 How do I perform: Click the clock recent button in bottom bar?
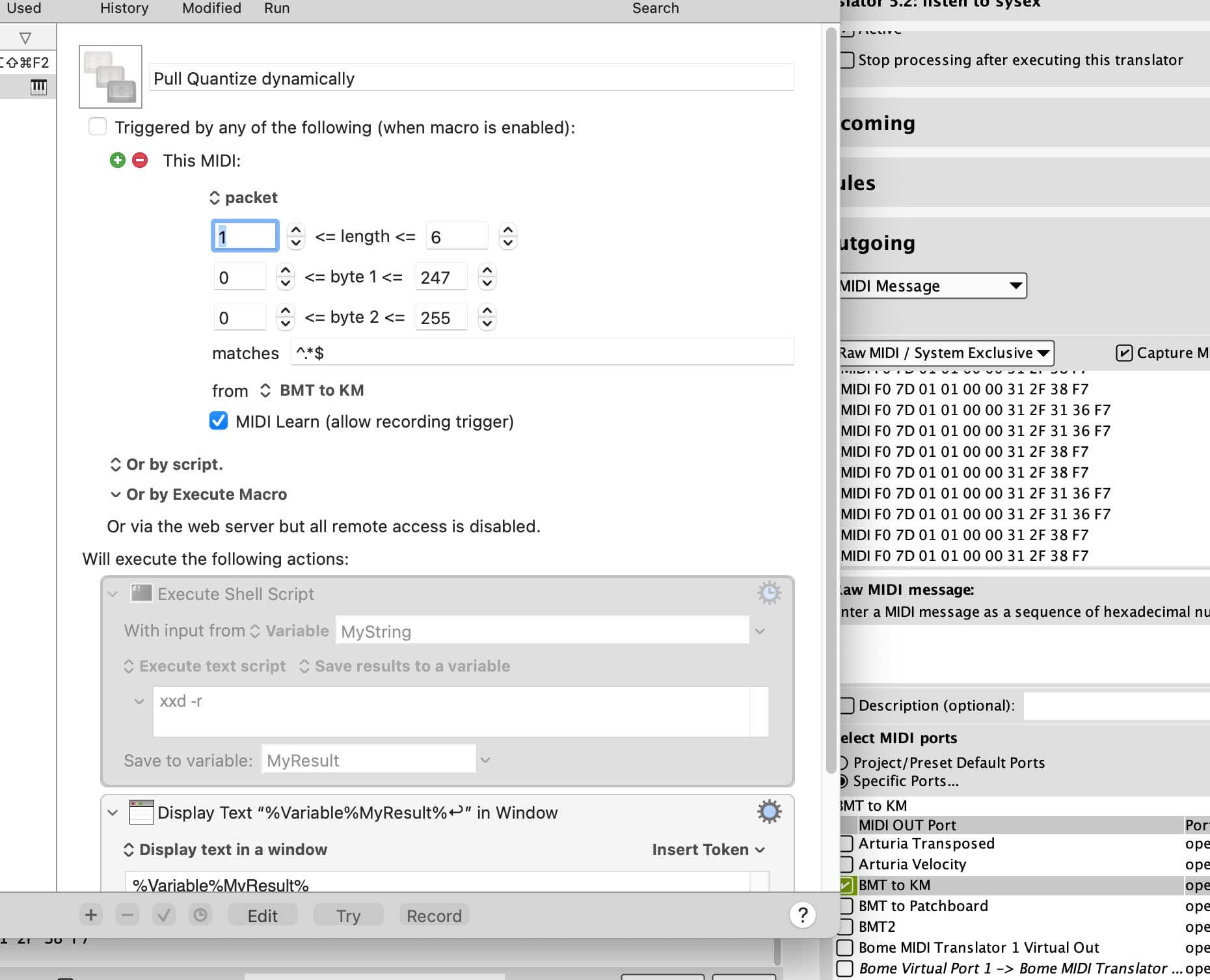click(200, 915)
